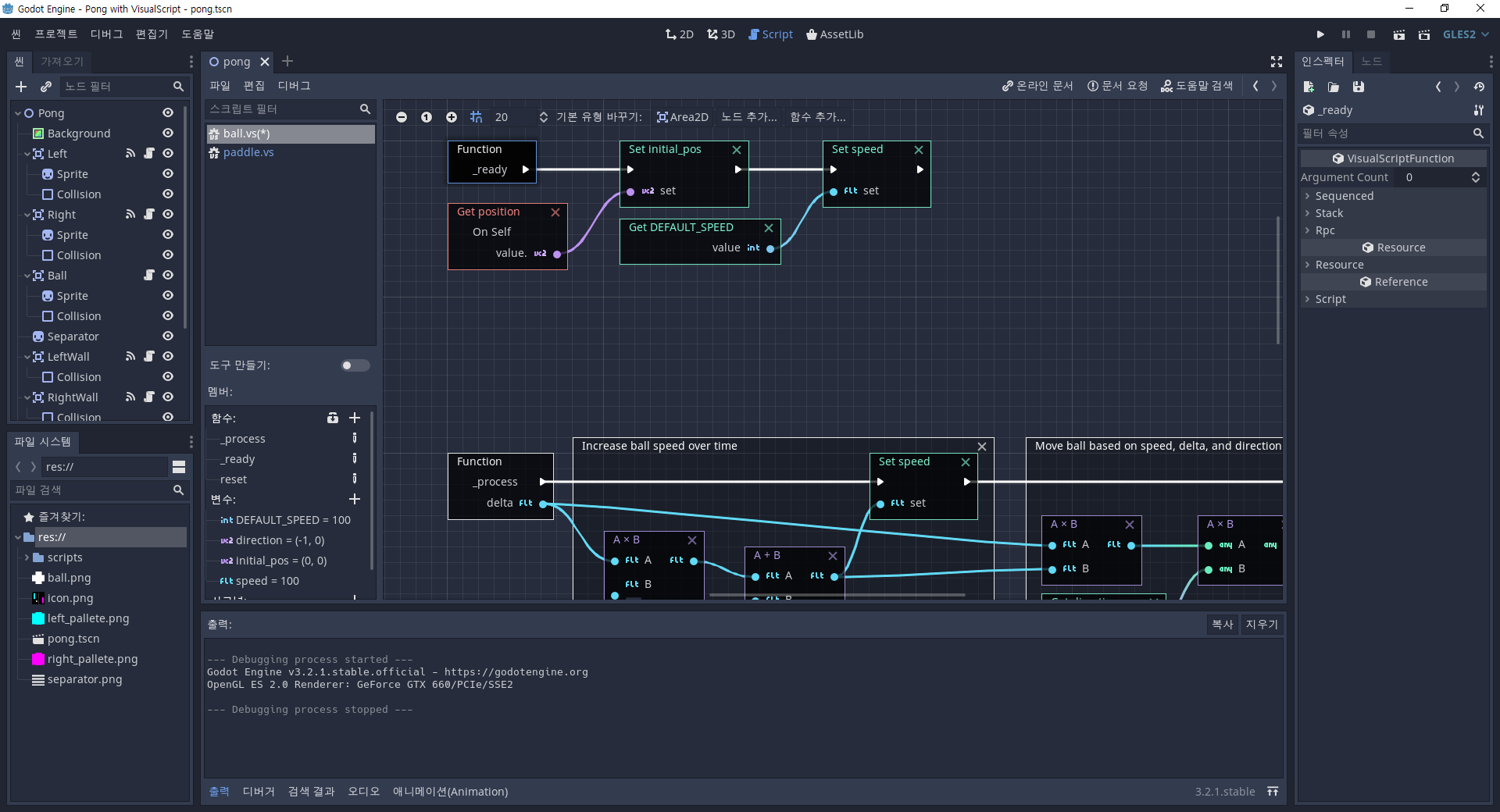
Task: Stop the running scene
Action: 1371,34
